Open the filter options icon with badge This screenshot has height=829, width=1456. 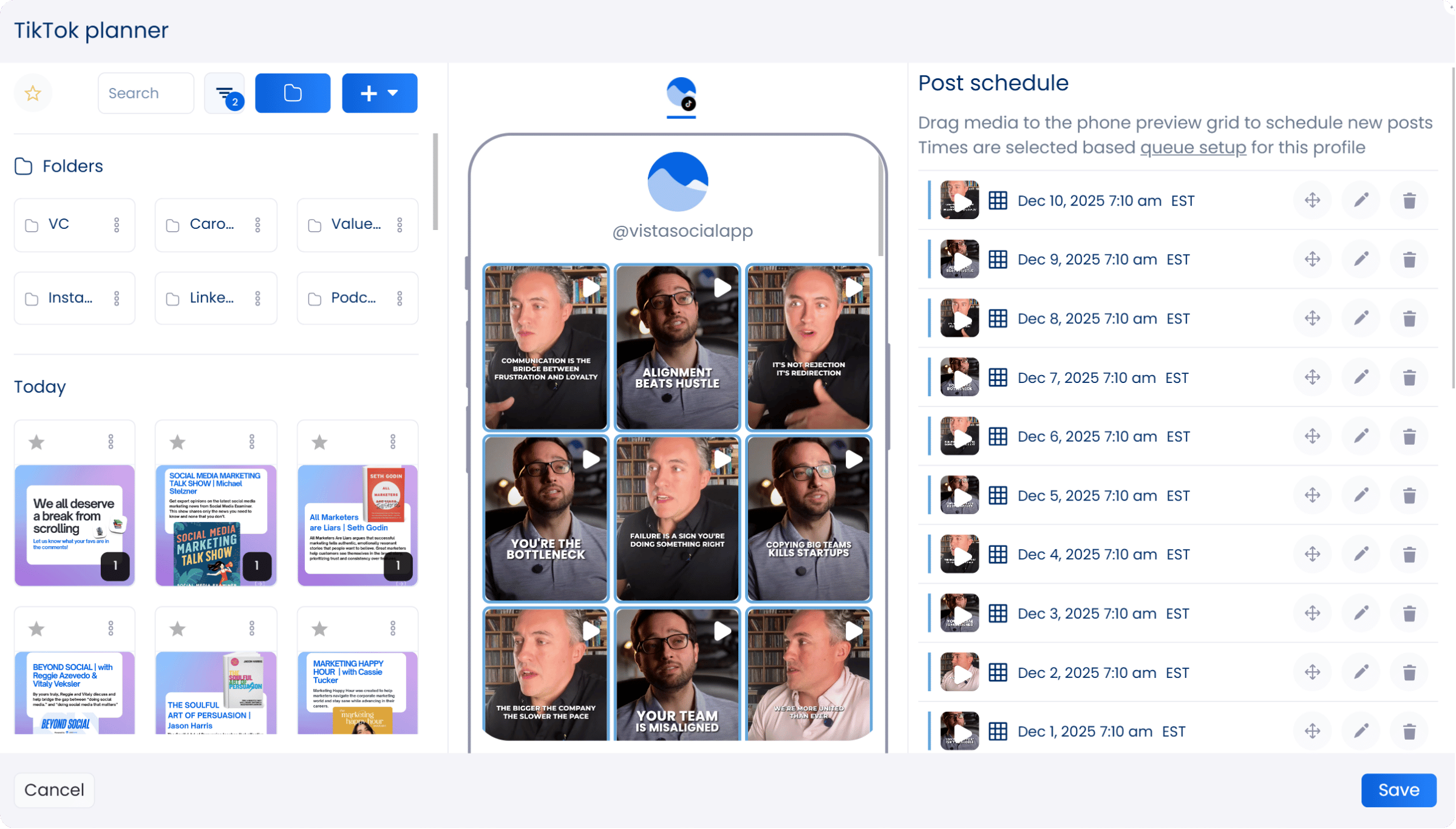tap(225, 93)
